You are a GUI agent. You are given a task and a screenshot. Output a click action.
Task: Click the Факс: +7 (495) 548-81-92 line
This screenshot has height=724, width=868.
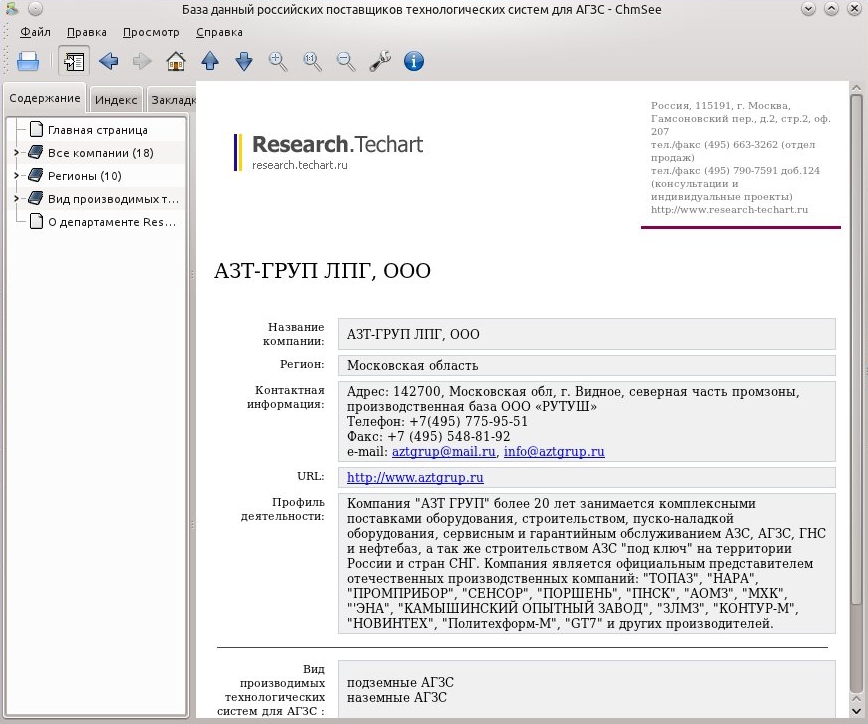428,437
